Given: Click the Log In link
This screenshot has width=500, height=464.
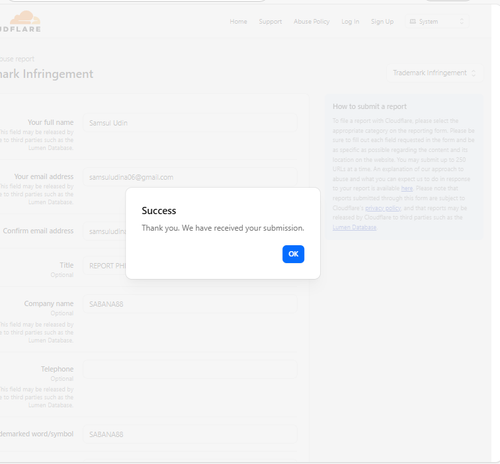Looking at the screenshot, I should 350,22.
